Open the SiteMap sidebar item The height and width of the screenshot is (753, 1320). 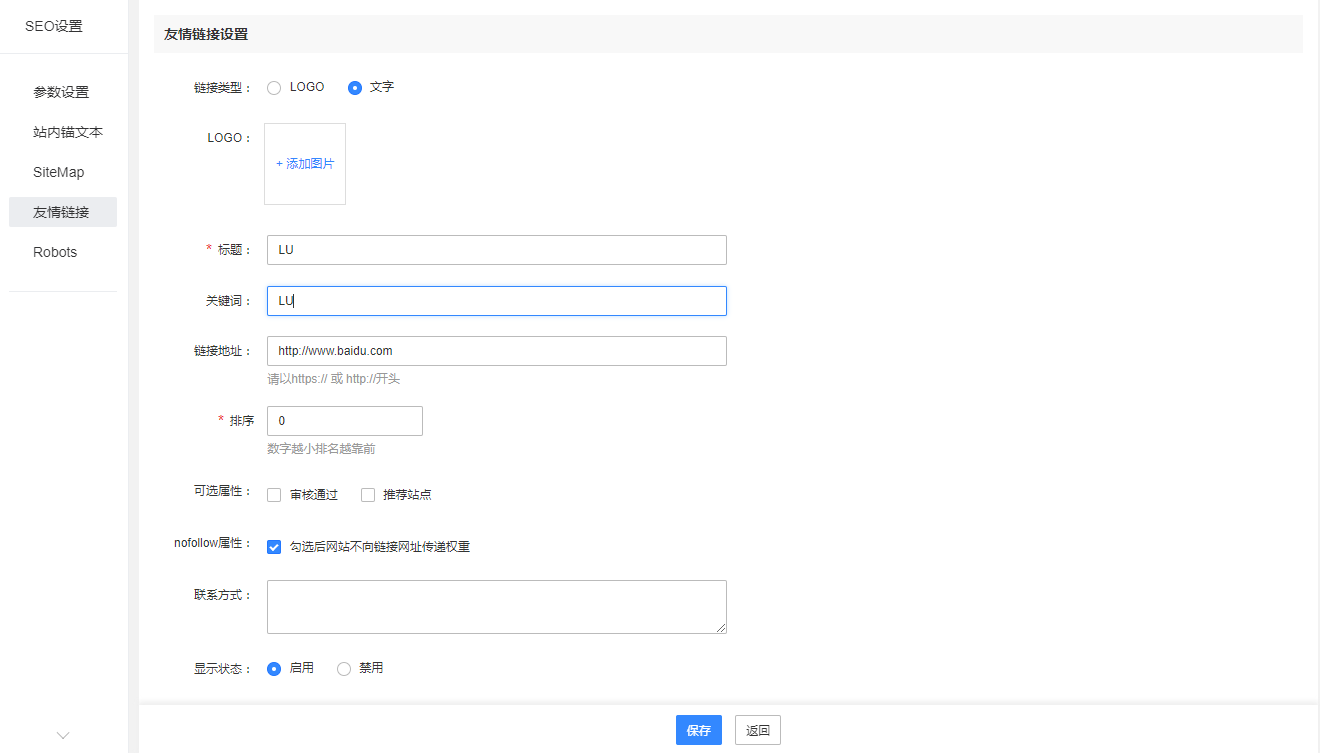[59, 172]
